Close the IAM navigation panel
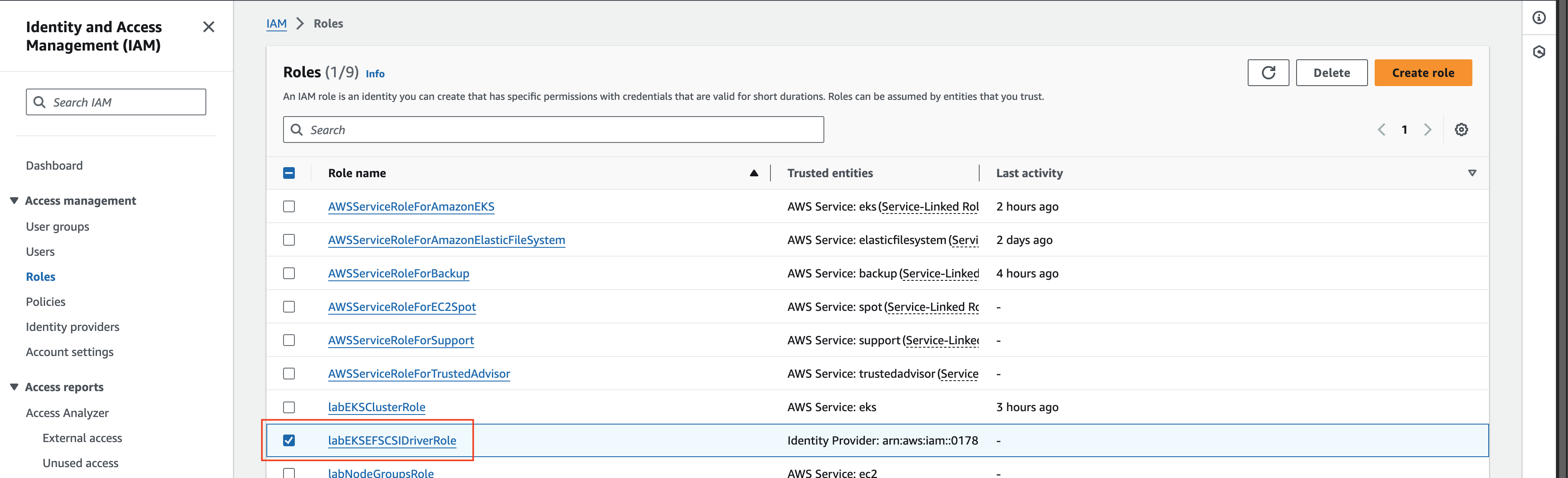The height and width of the screenshot is (478, 1568). (209, 27)
